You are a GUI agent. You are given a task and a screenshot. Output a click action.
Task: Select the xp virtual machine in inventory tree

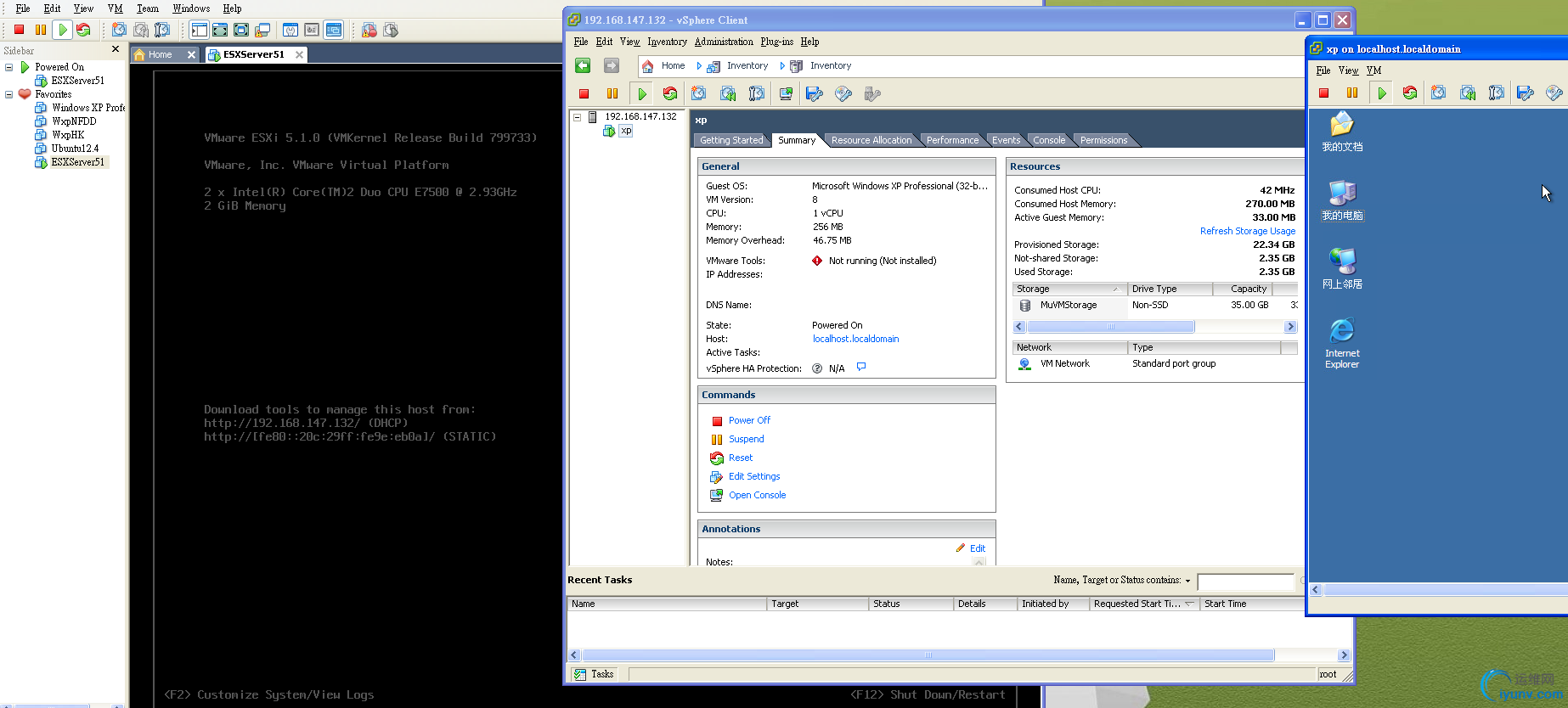point(625,131)
